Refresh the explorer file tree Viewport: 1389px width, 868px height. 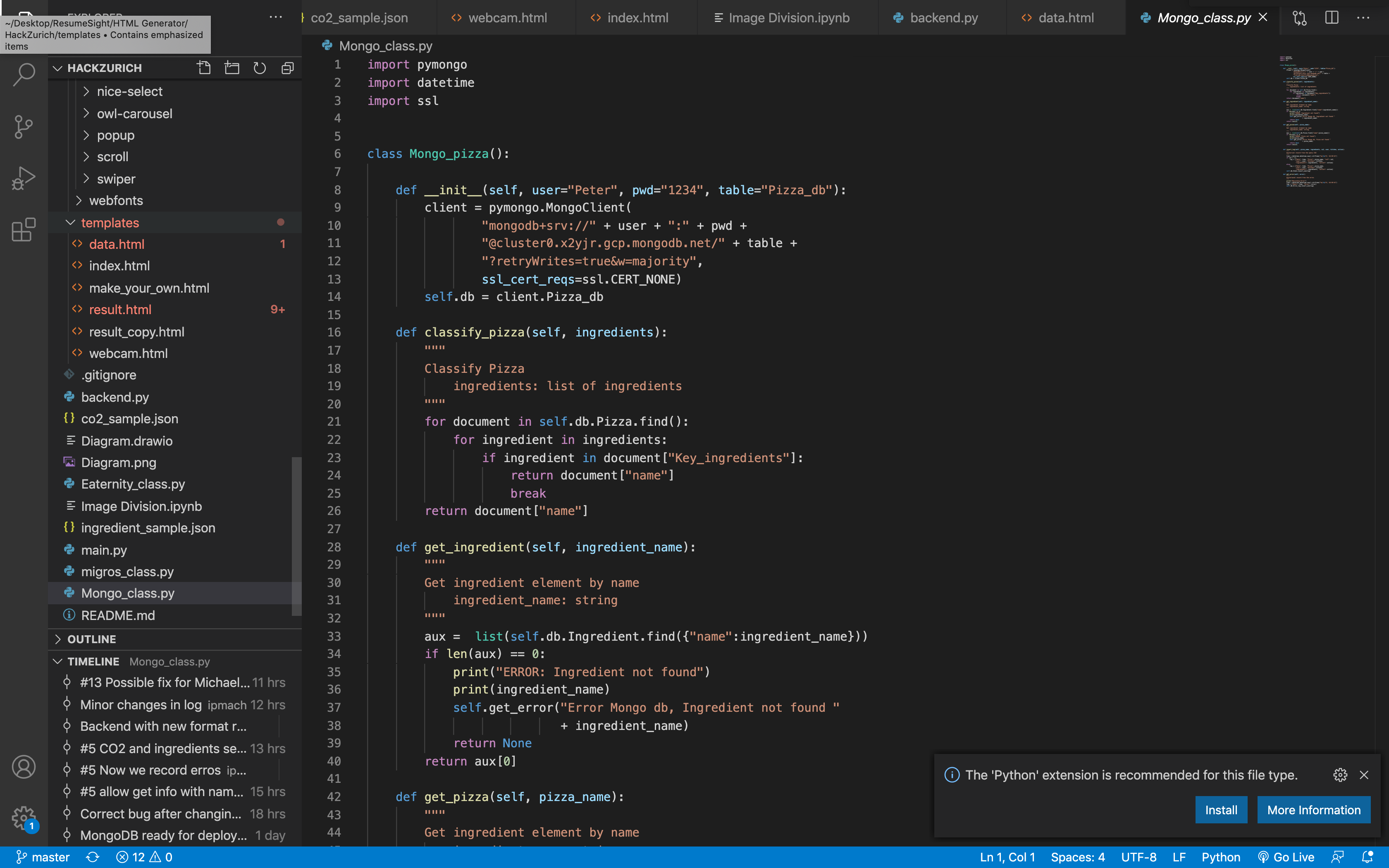tap(260, 68)
